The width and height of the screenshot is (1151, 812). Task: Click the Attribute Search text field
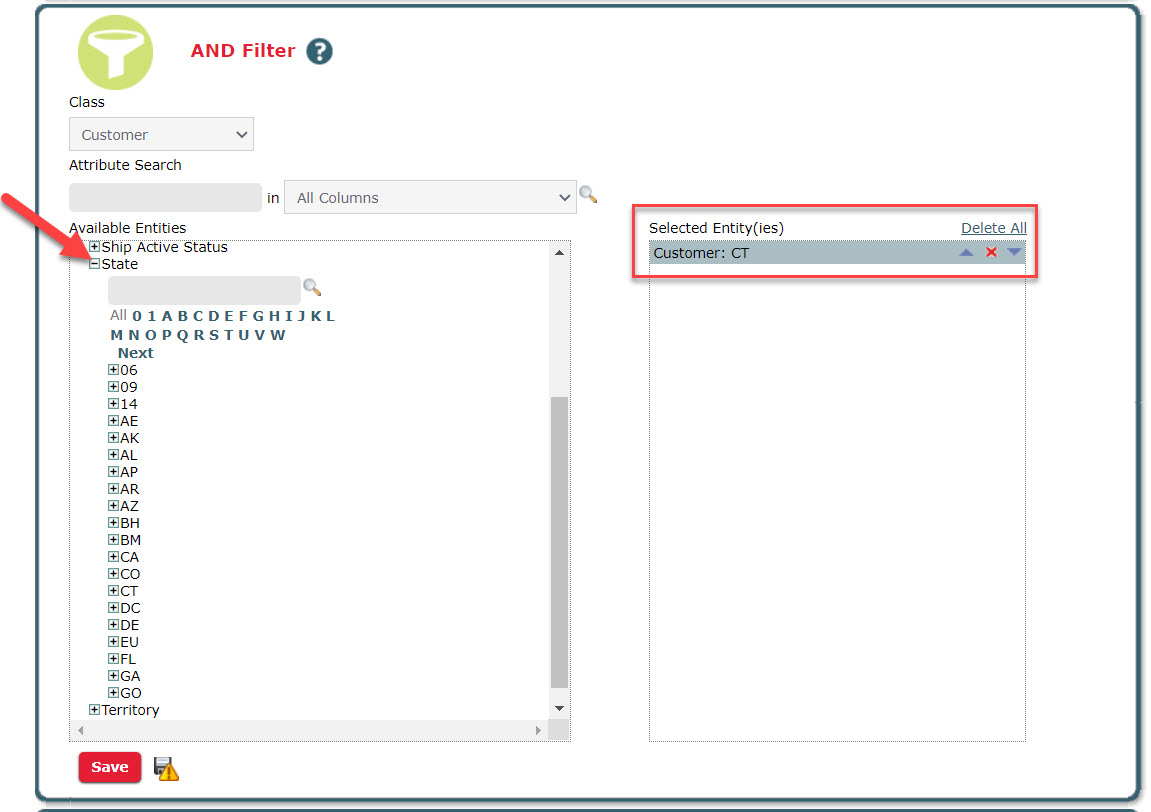click(x=165, y=198)
